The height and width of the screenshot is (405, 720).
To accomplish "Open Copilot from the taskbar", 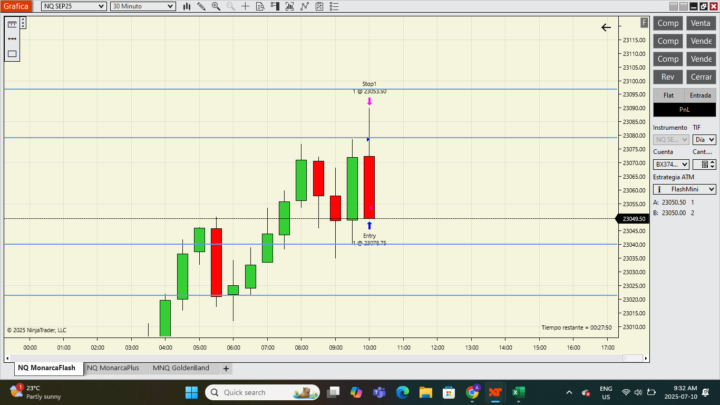I will (x=356, y=392).
